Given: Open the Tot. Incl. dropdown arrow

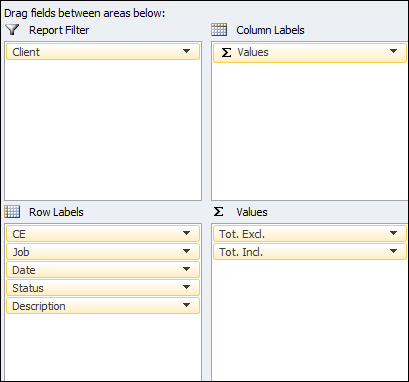Looking at the screenshot, I should coord(394,251).
